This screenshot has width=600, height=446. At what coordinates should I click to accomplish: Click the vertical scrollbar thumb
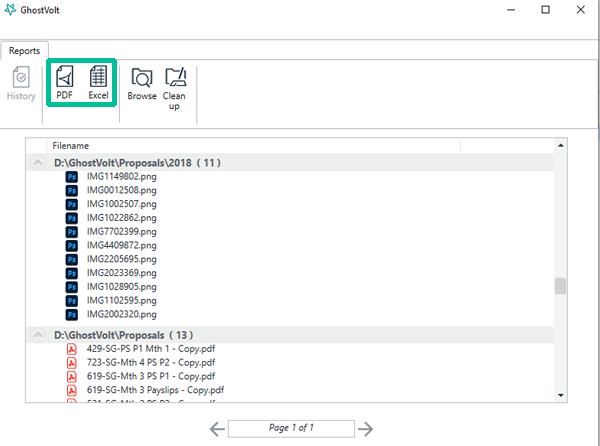pos(561,286)
